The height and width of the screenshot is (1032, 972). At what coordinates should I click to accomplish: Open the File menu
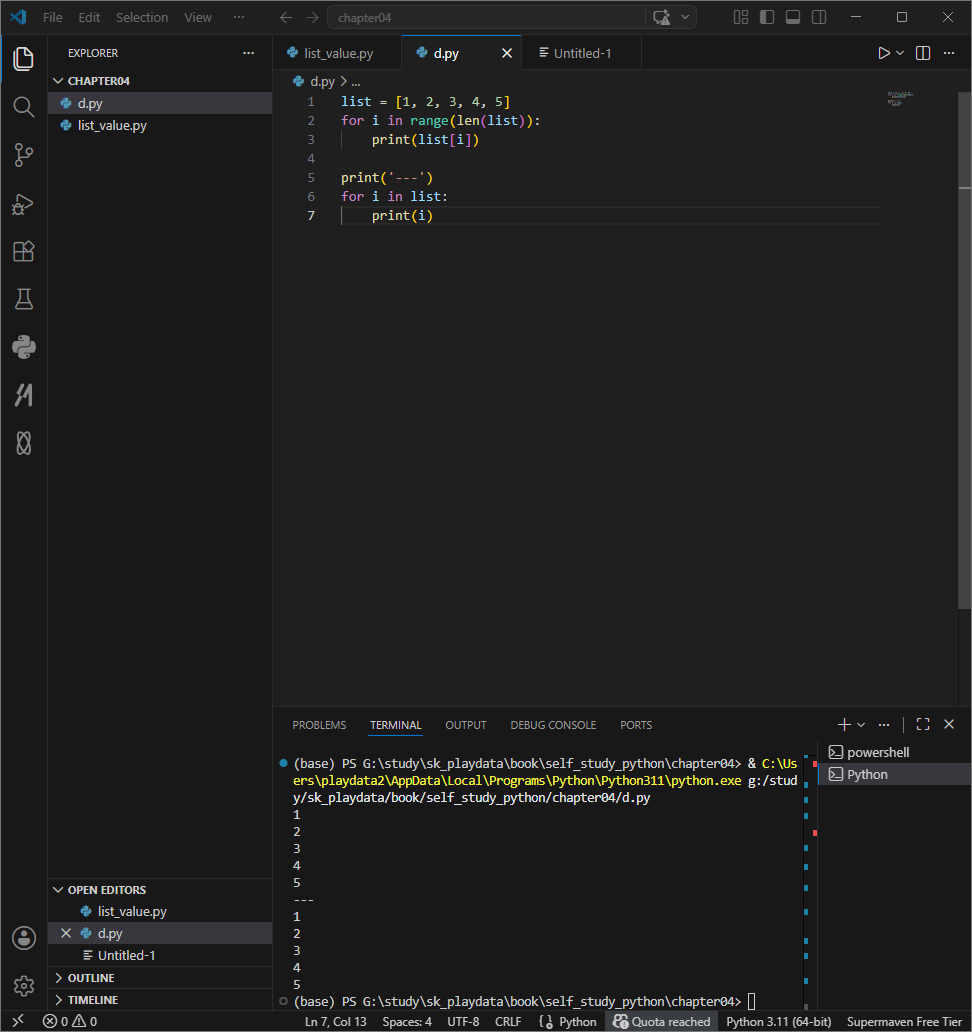point(53,18)
